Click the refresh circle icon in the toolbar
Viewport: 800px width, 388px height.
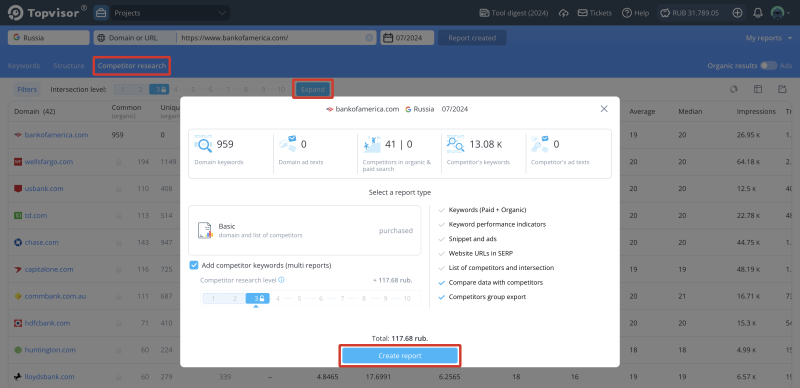(734, 89)
